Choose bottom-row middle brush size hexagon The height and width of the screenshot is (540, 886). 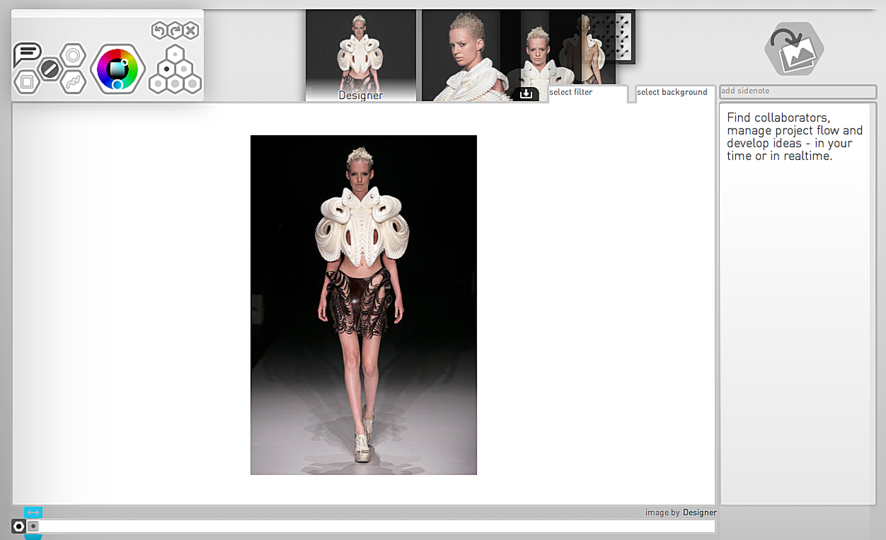point(175,84)
